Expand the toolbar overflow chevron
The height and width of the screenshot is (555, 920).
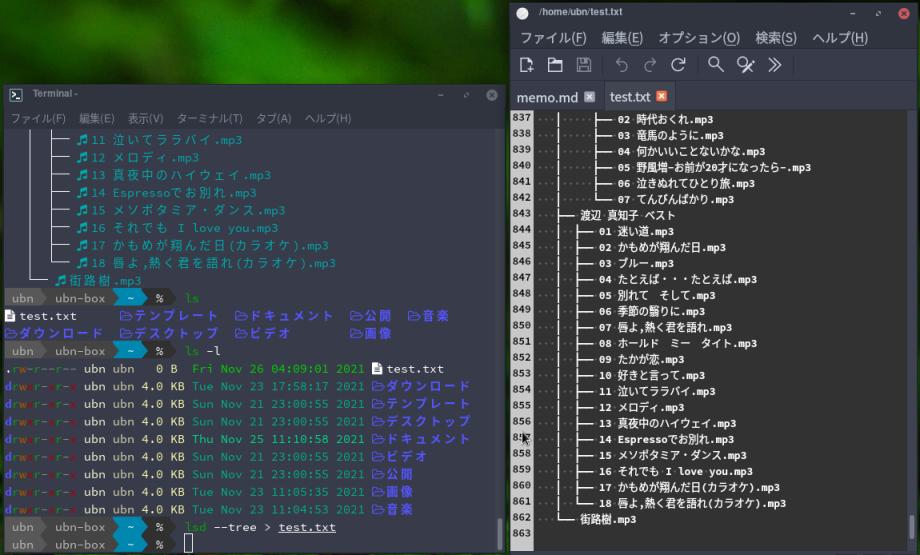[x=774, y=65]
